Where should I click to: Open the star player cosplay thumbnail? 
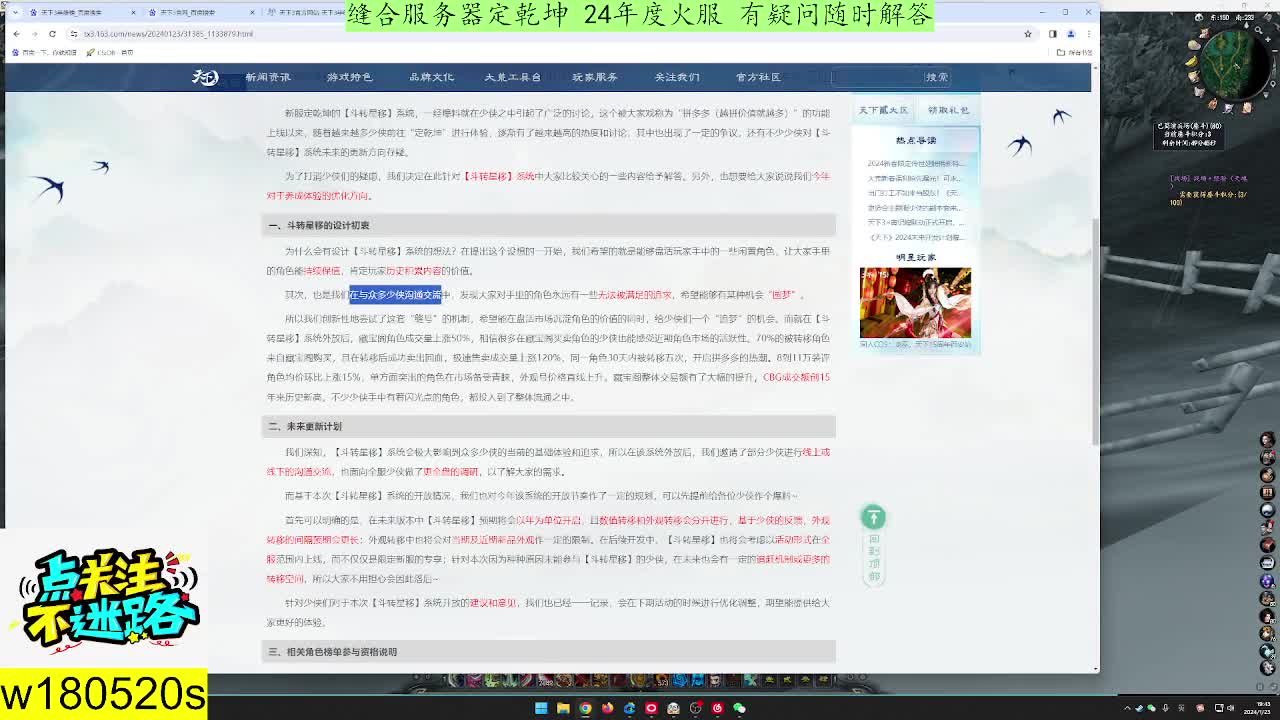(x=915, y=303)
